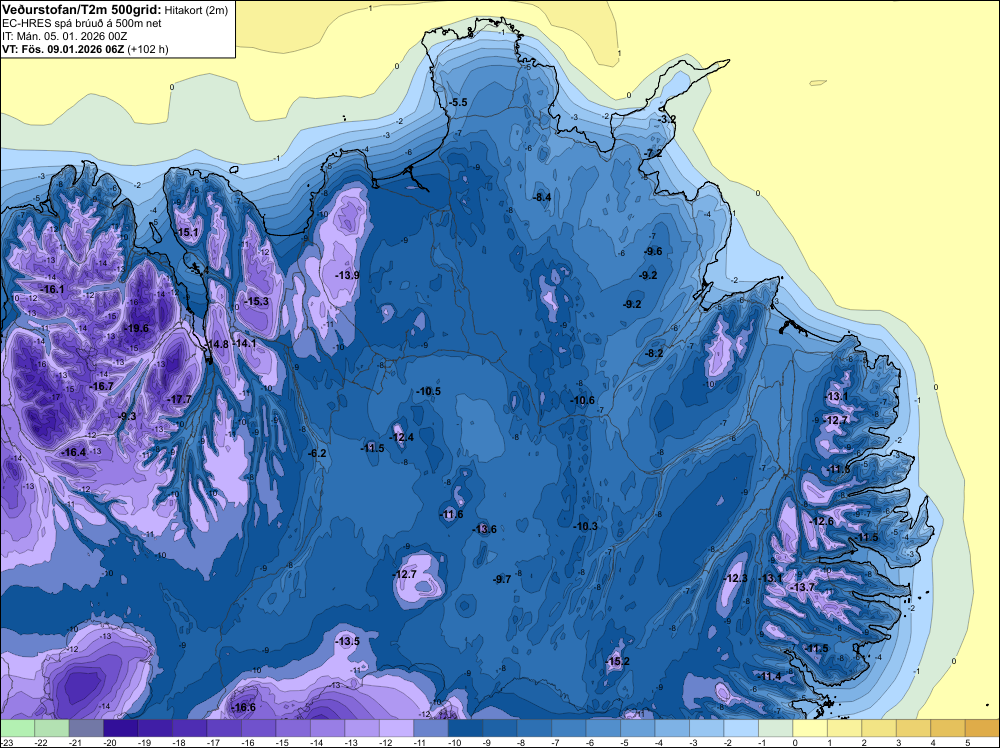
Task: Click the -16.6 temperature label
Action: [x=243, y=707]
